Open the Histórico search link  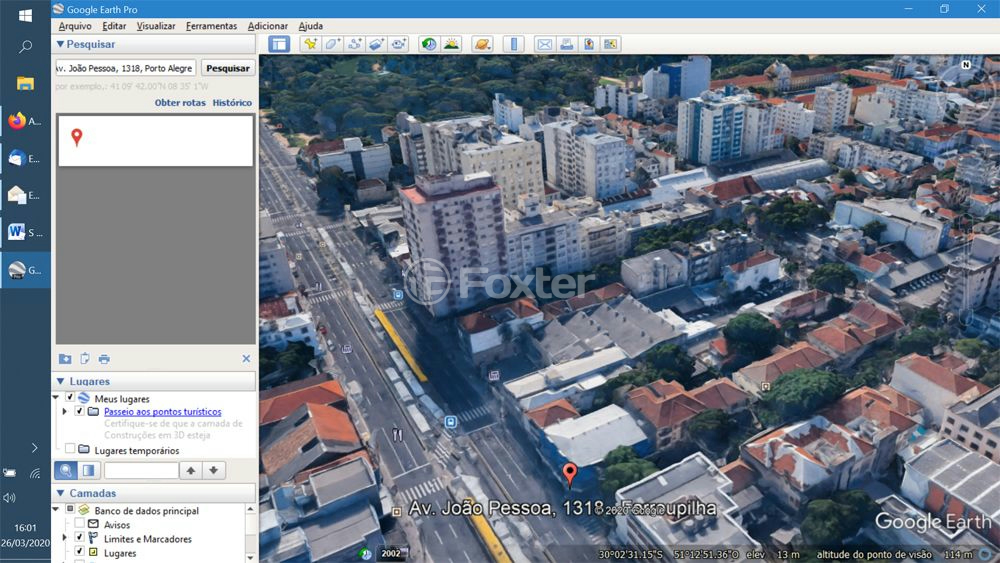tap(232, 103)
